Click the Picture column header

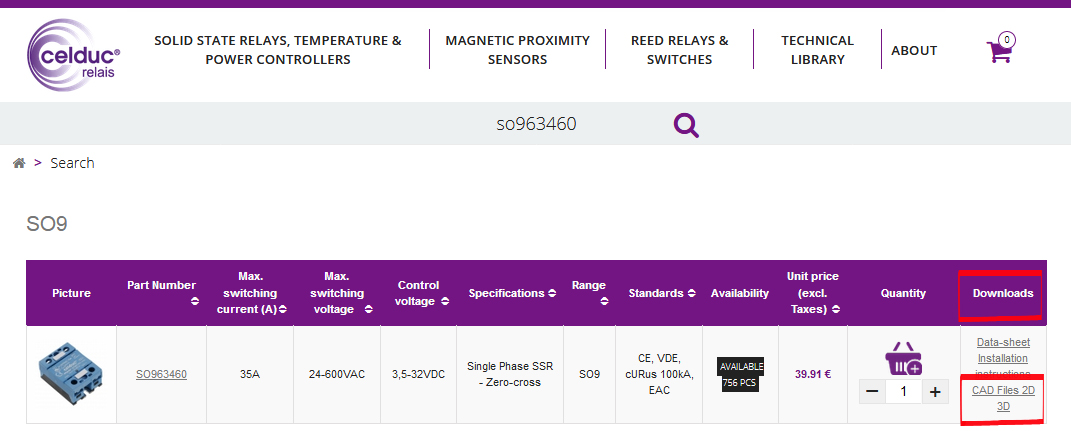(x=71, y=293)
